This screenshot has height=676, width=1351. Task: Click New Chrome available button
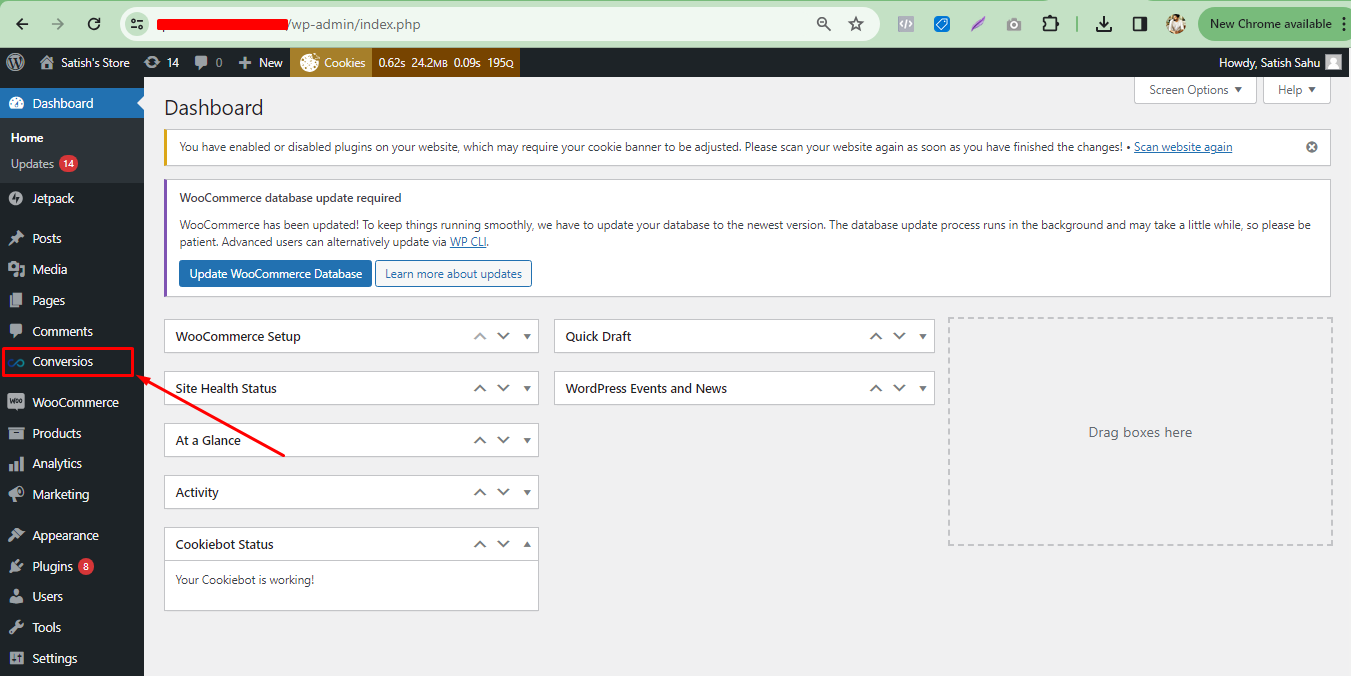pyautogui.click(x=1270, y=24)
